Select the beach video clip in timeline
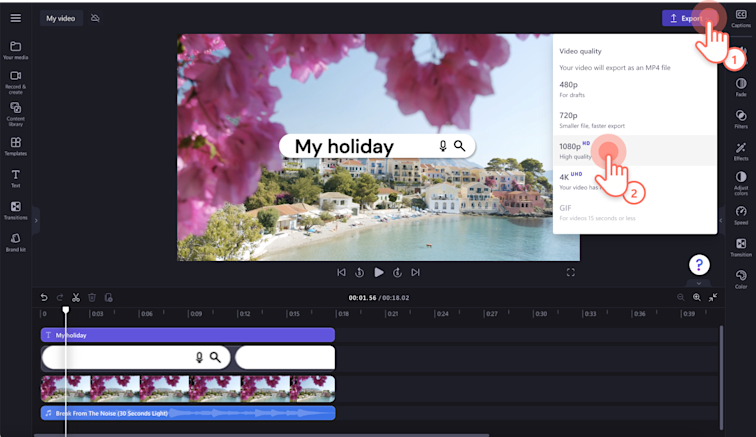Image resolution: width=756 pixels, height=437 pixels. [188, 389]
